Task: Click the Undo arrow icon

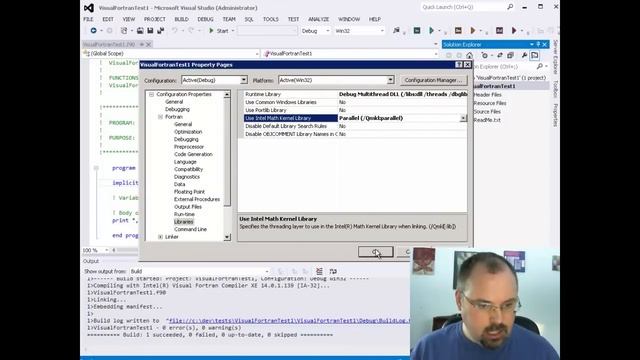Action: 175,31
